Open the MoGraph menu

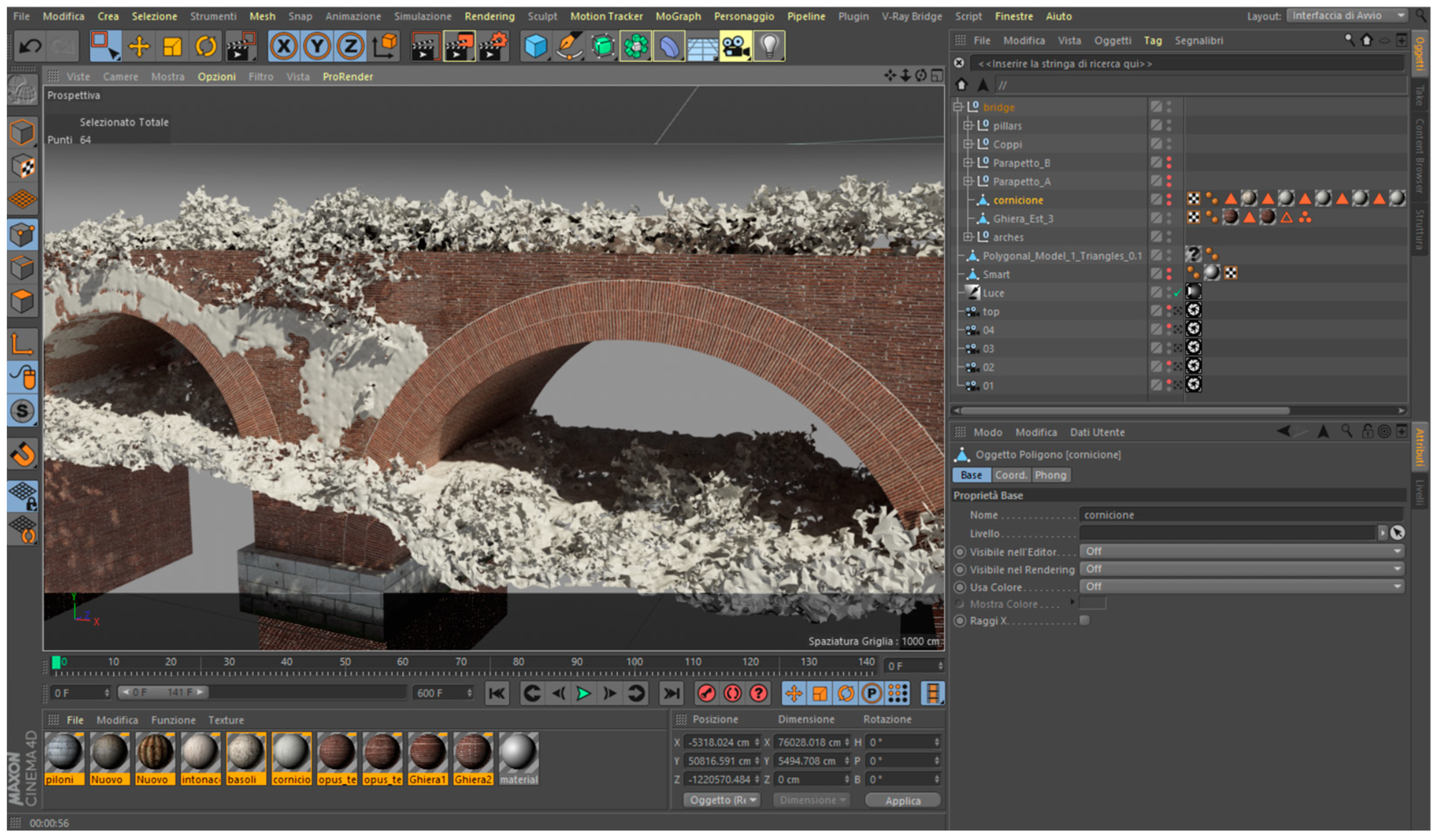pos(678,16)
